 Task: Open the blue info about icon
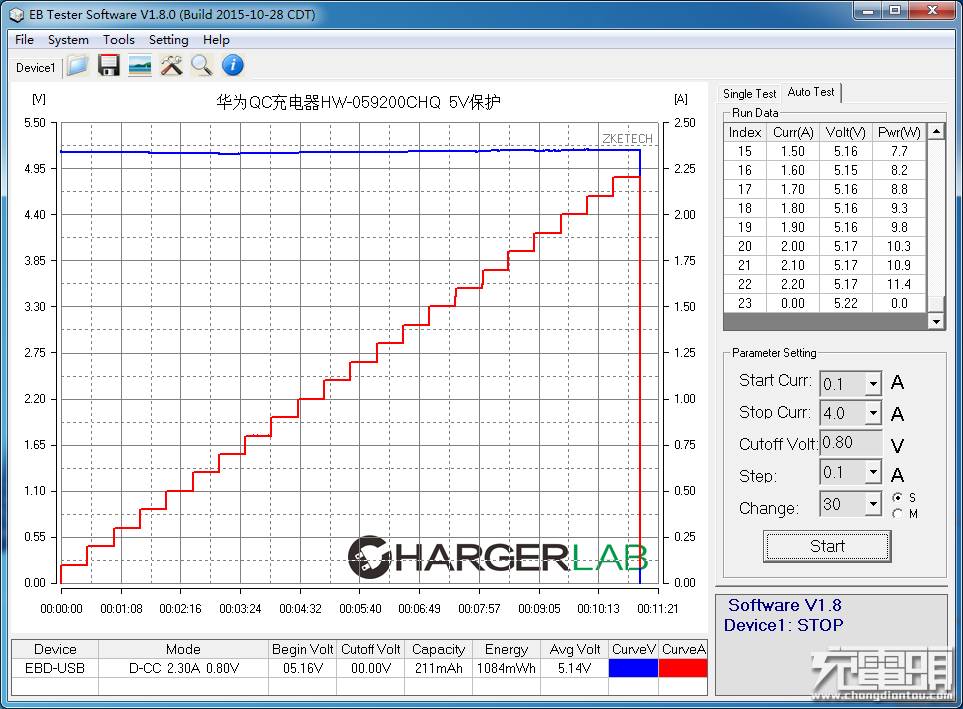coord(233,65)
